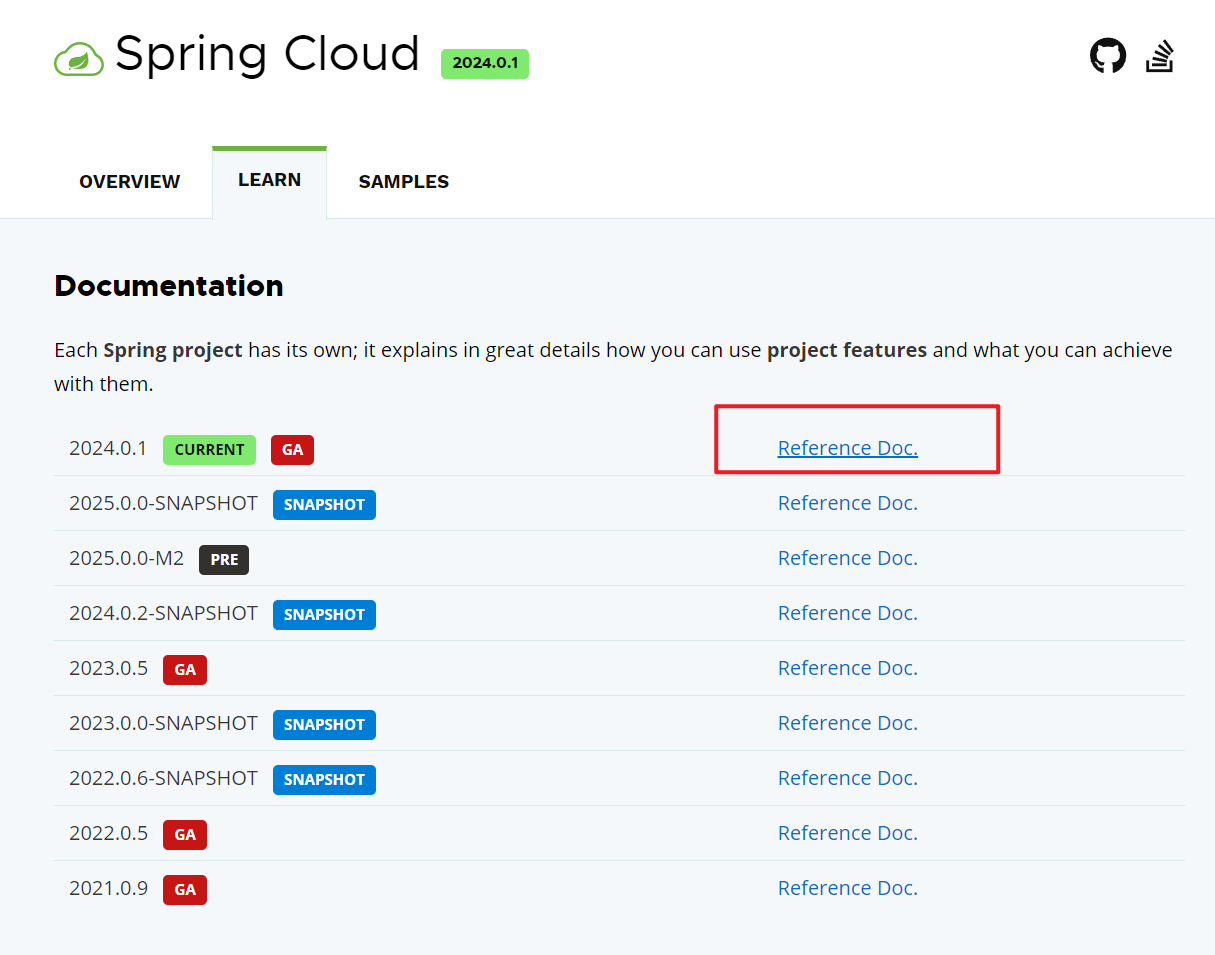Click version text 2023.0.0-SNAPSHOT
The image size is (1215, 955).
click(163, 723)
